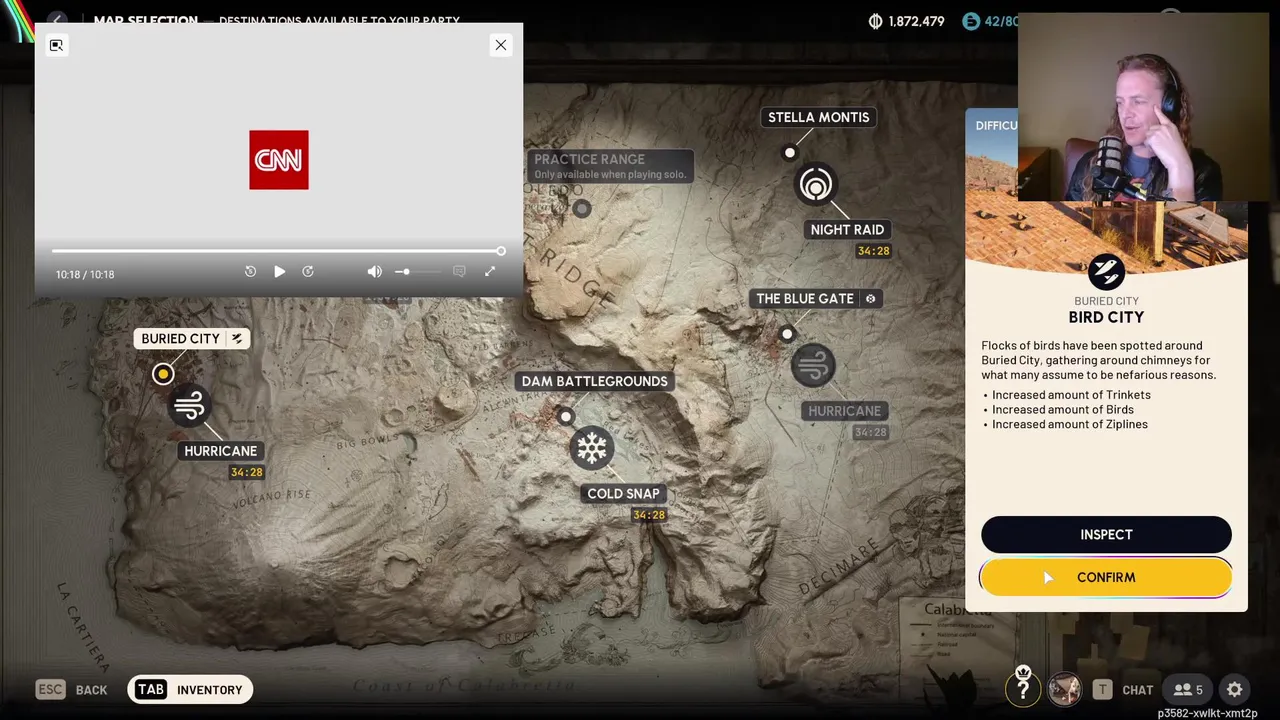Close the CNN video overlay
Image resolution: width=1280 pixels, height=720 pixels.
(500, 45)
